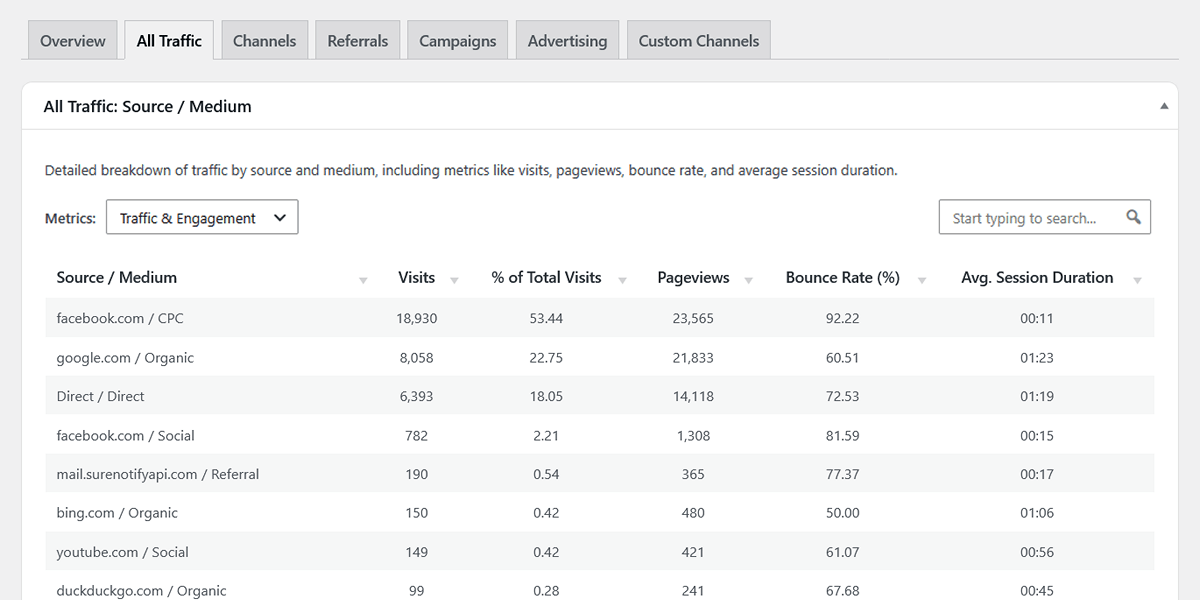Click the Metrics label
Screen dimensions: 1200x600
pos(71,218)
